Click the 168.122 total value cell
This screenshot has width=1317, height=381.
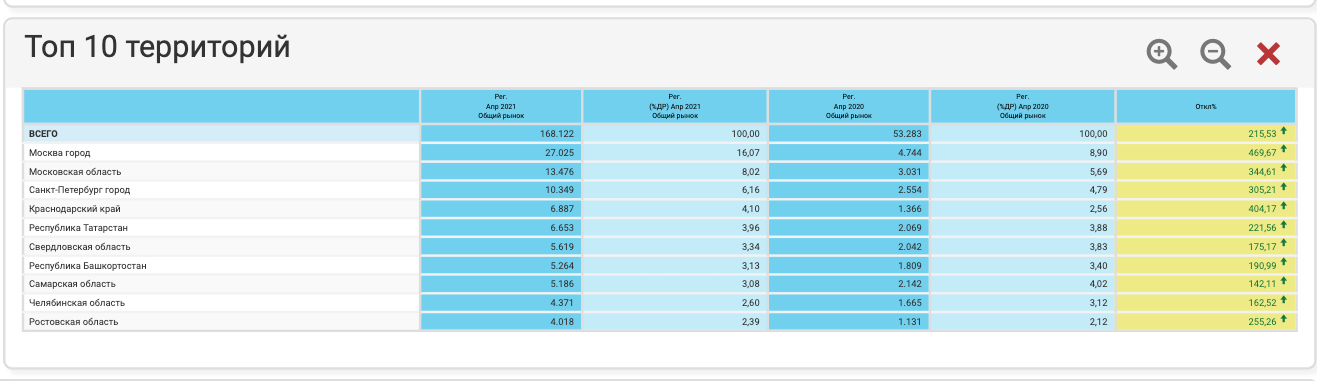(501, 133)
